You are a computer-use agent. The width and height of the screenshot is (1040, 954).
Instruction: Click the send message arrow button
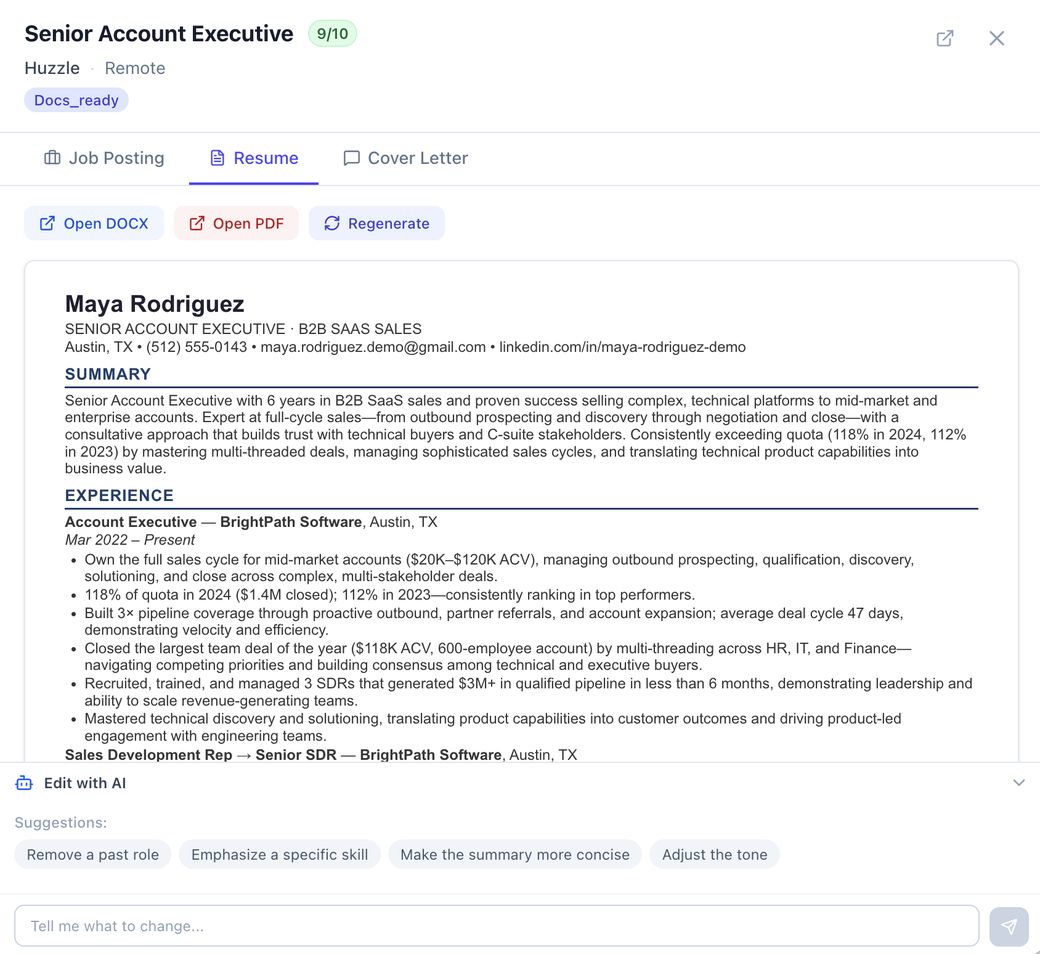[x=1009, y=926]
